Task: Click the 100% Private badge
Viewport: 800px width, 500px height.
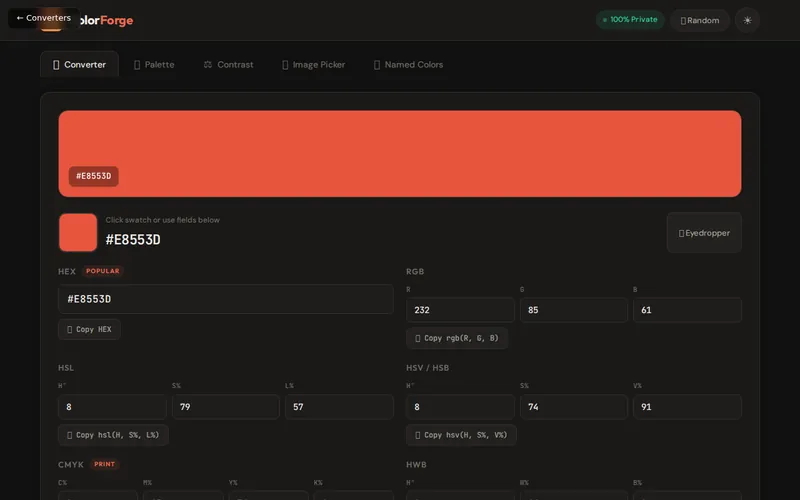Action: click(630, 20)
